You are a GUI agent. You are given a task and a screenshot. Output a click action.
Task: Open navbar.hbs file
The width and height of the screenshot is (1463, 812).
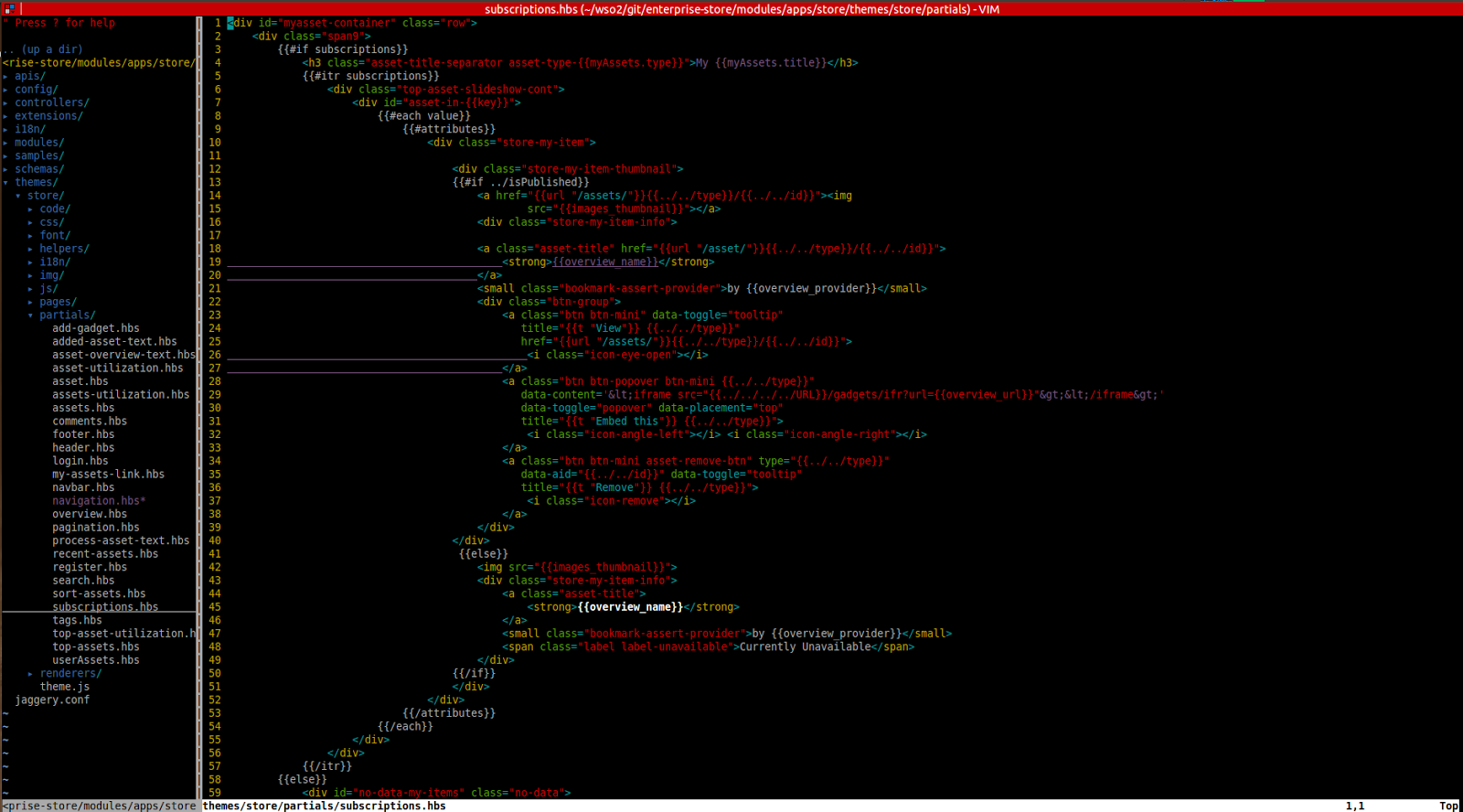(x=83, y=487)
